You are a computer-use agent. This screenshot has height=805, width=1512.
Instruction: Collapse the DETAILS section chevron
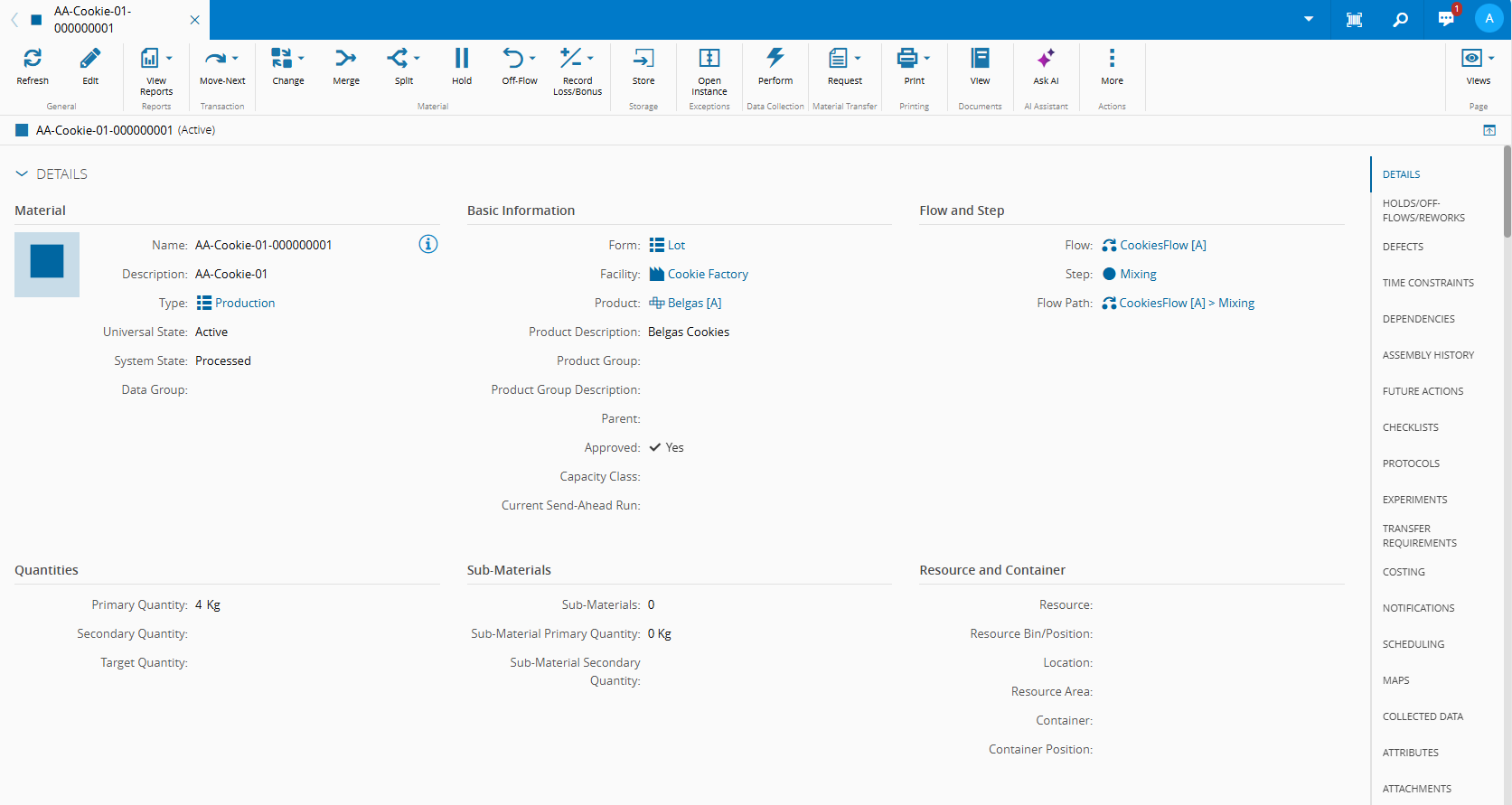tap(22, 173)
